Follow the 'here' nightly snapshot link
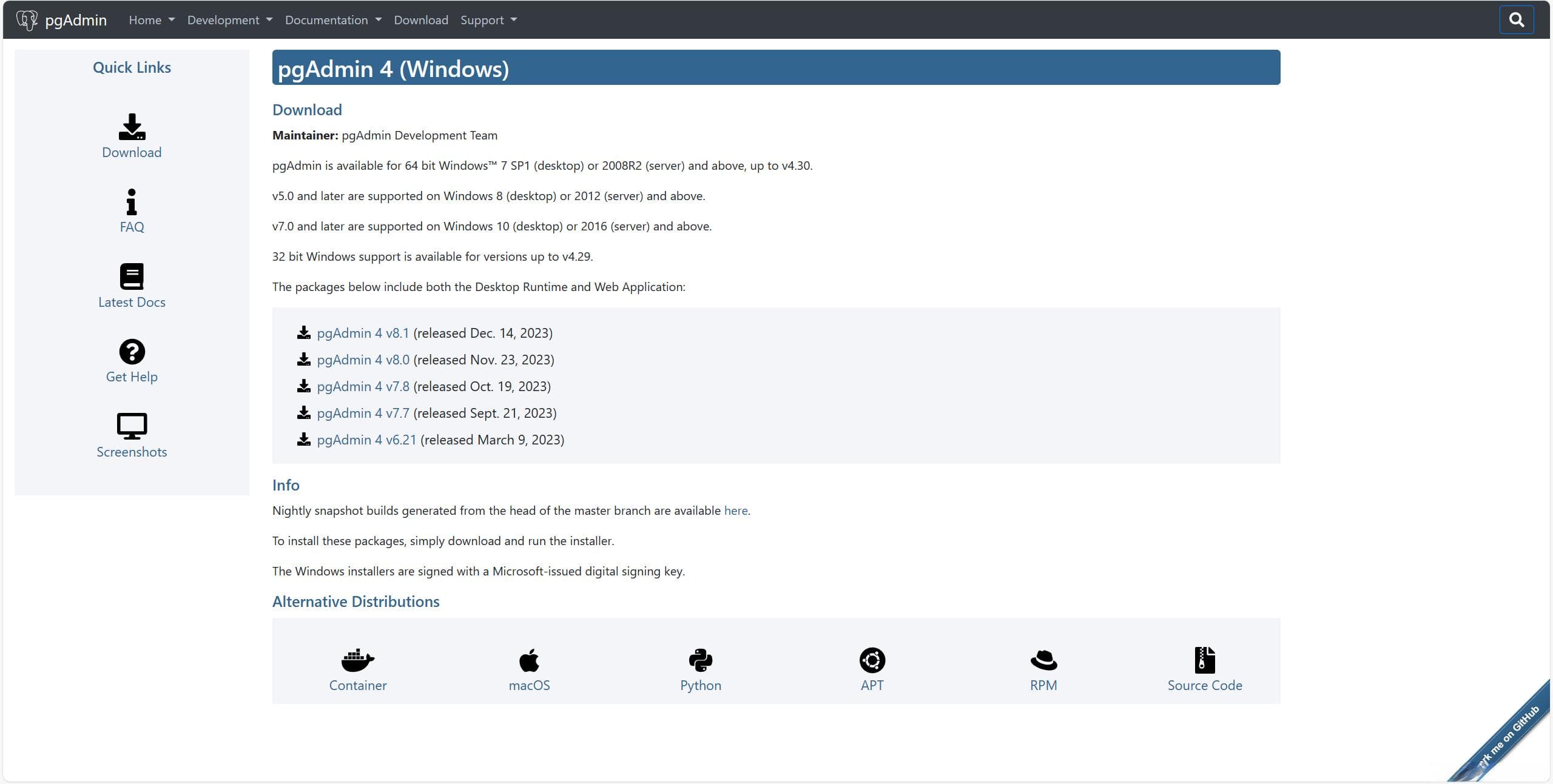Screen dimensions: 1553x784 [x=736, y=511]
